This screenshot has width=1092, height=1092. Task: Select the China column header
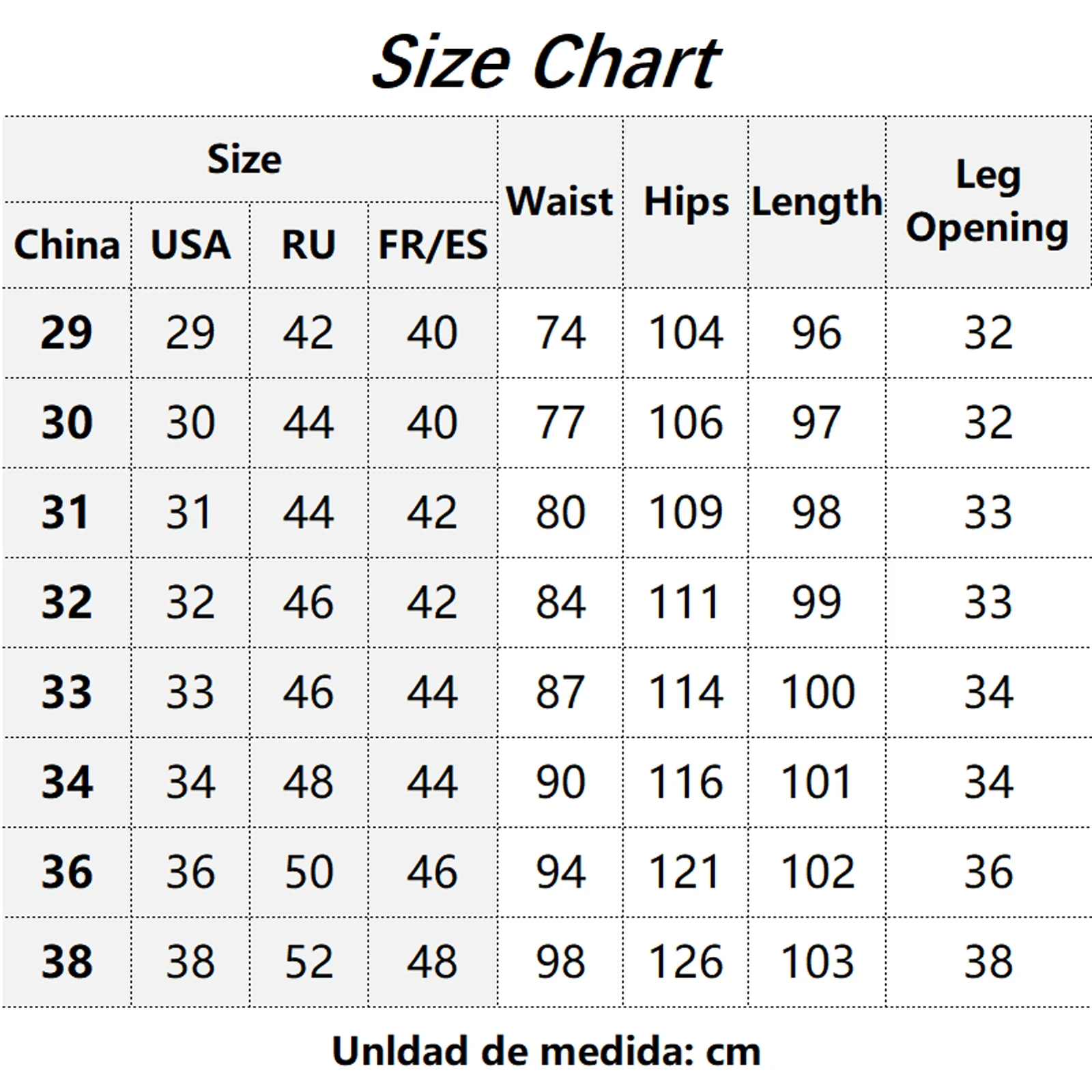67,244
